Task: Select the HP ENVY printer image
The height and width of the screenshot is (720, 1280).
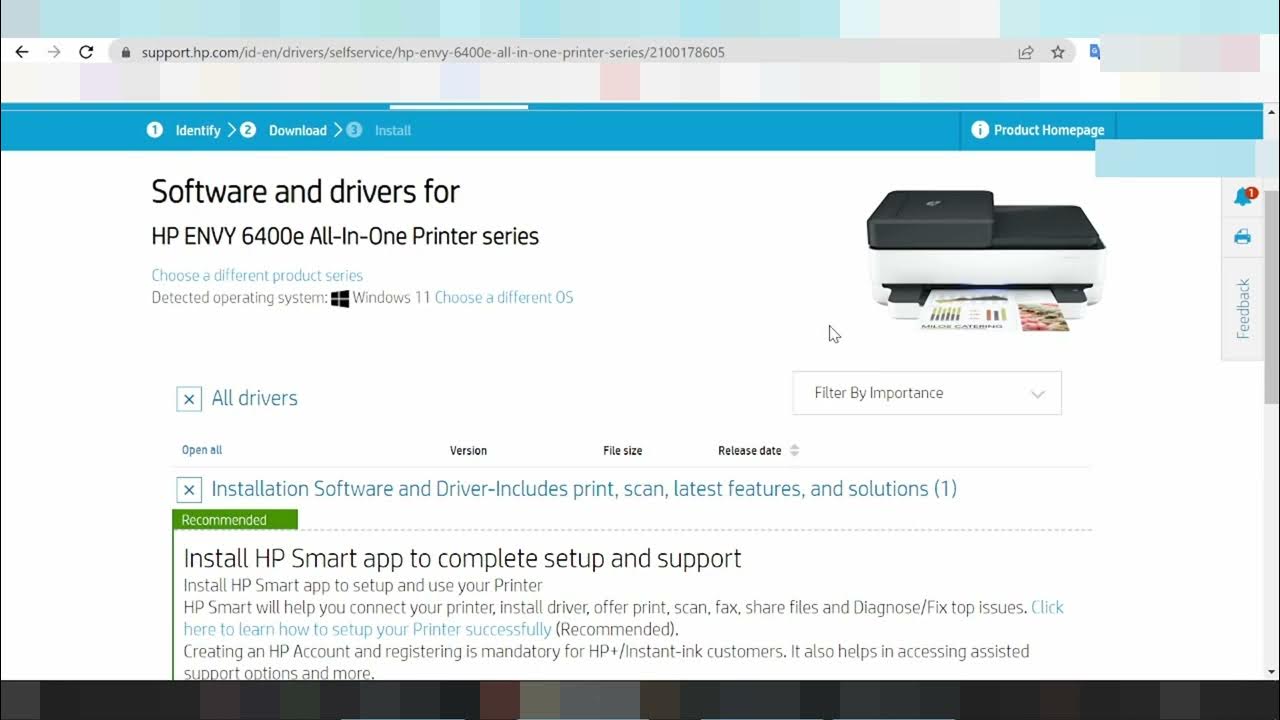Action: click(x=985, y=260)
